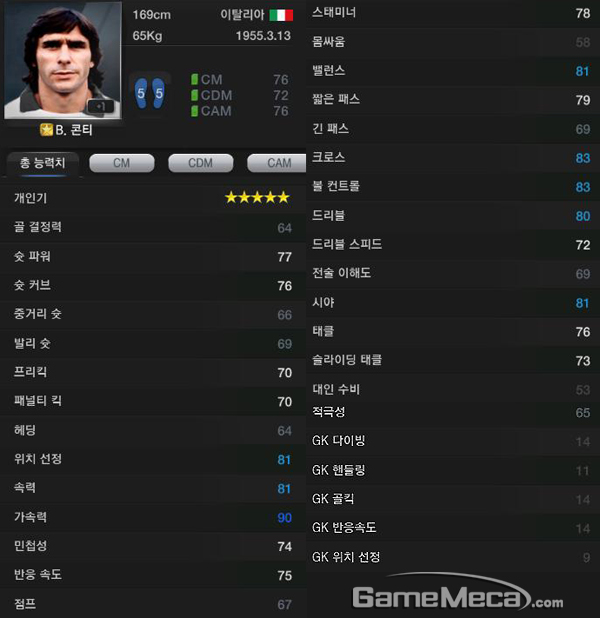Click the +1 badge on the player portrait
600x618 pixels.
click(x=101, y=106)
